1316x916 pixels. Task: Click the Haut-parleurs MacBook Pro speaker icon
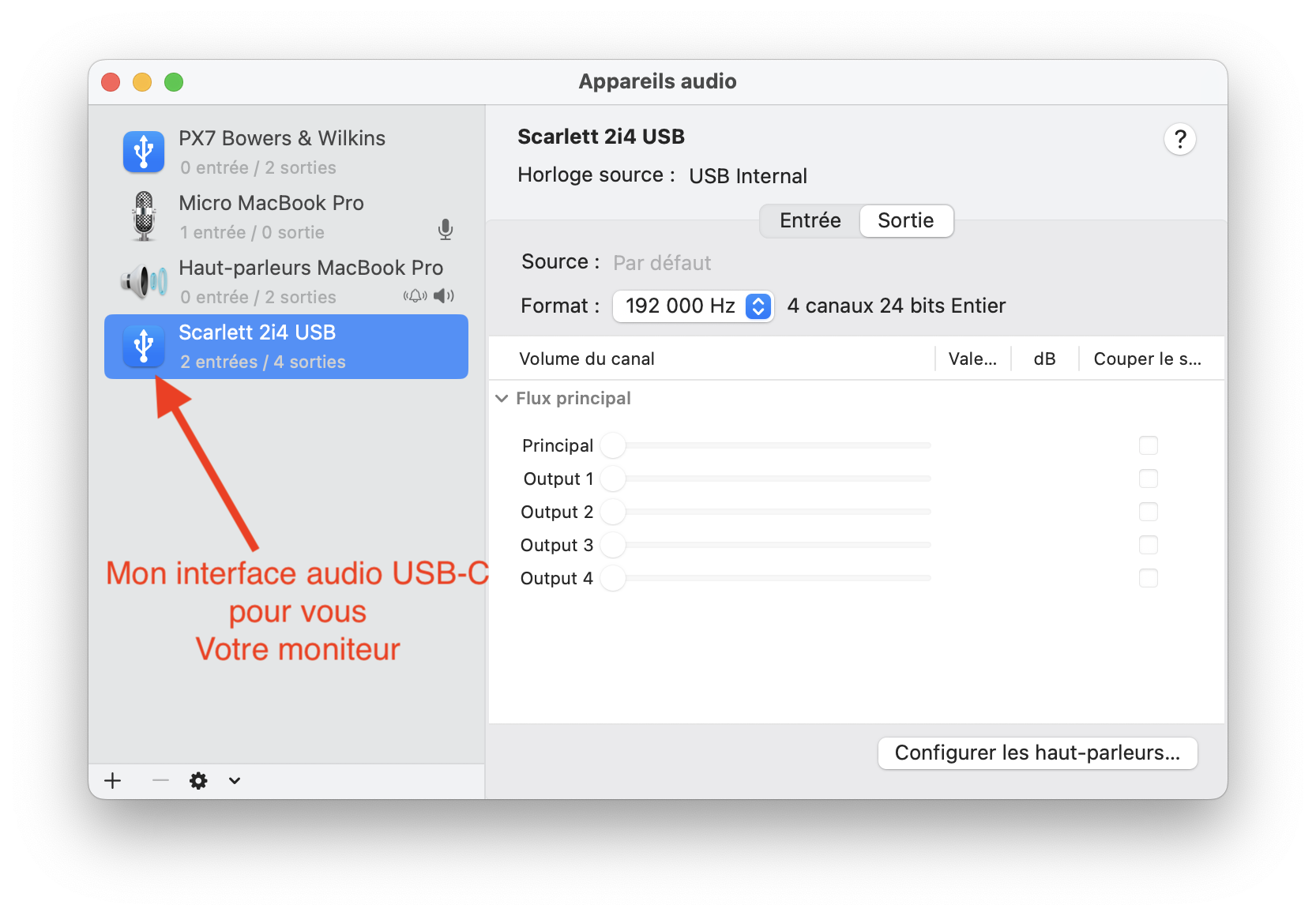pyautogui.click(x=144, y=281)
